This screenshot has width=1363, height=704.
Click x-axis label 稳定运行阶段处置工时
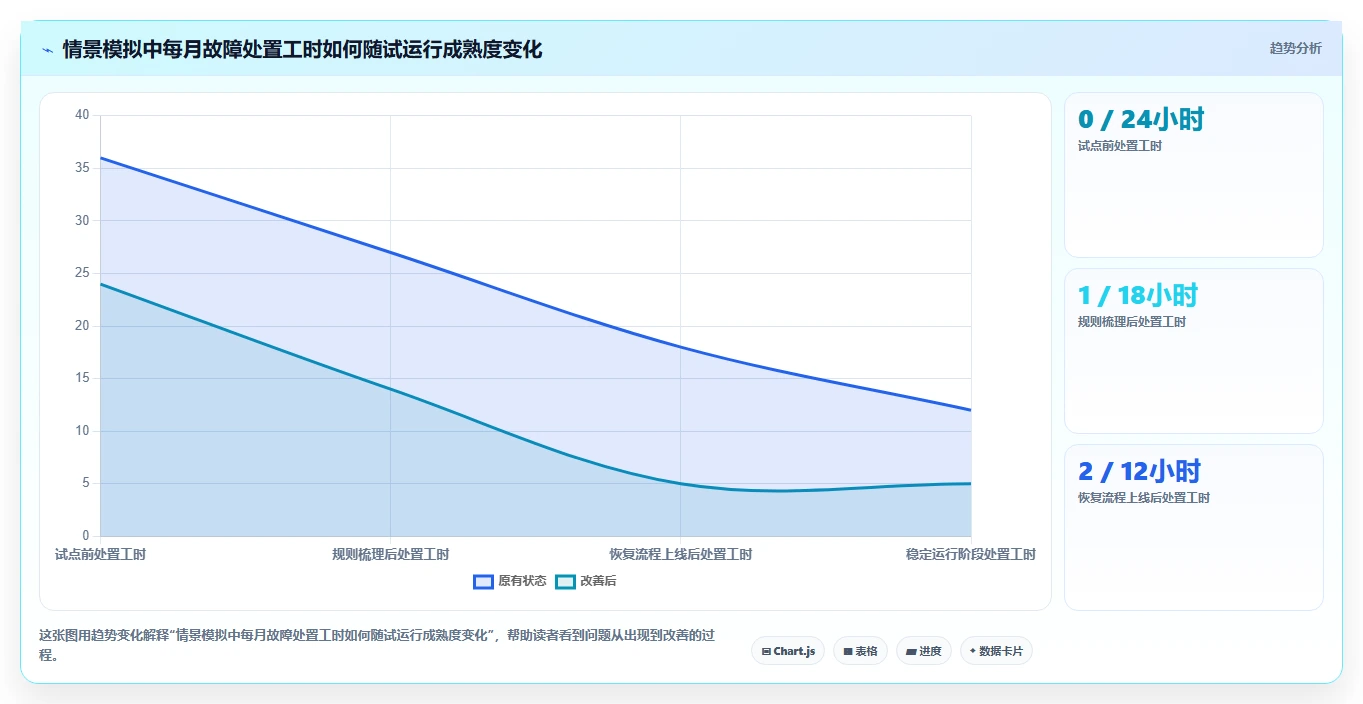pyautogui.click(x=970, y=554)
